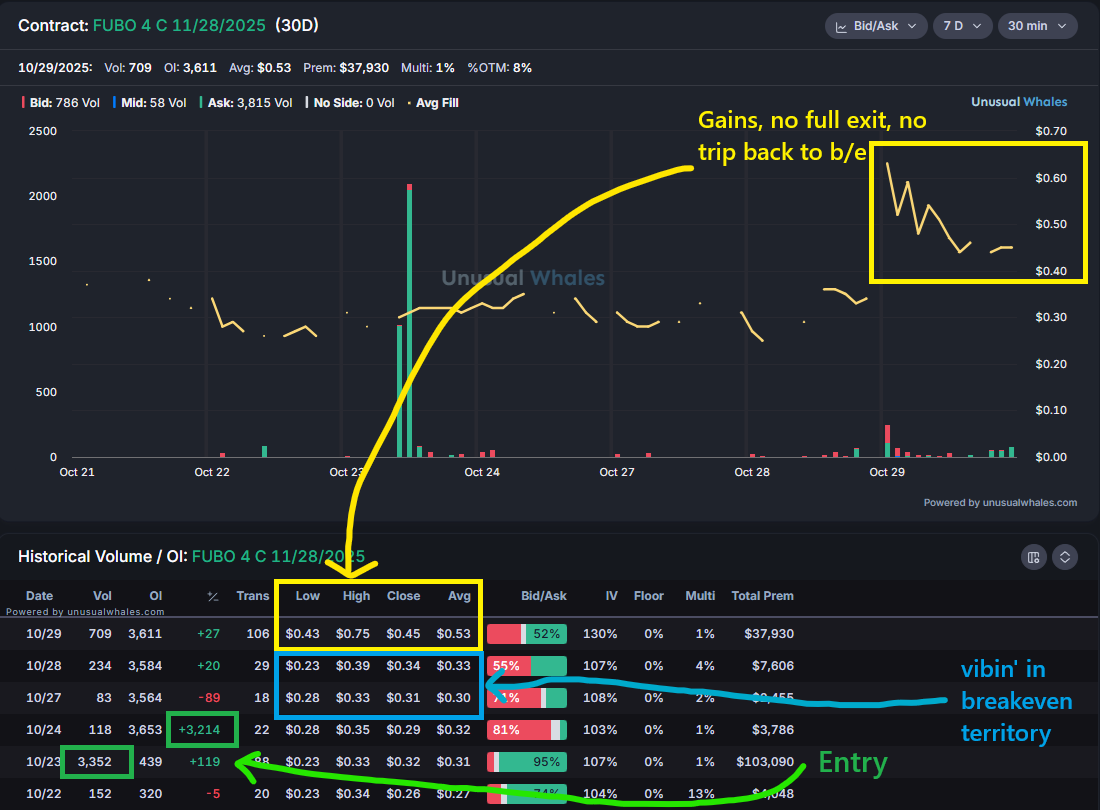
Task: Sort table by the Close column header
Action: pyautogui.click(x=403, y=595)
